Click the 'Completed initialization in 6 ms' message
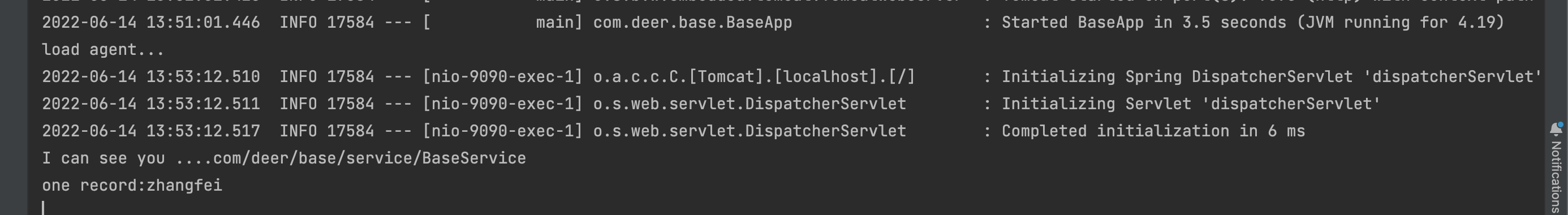Screen dimensions: 1568x215 [1153, 131]
